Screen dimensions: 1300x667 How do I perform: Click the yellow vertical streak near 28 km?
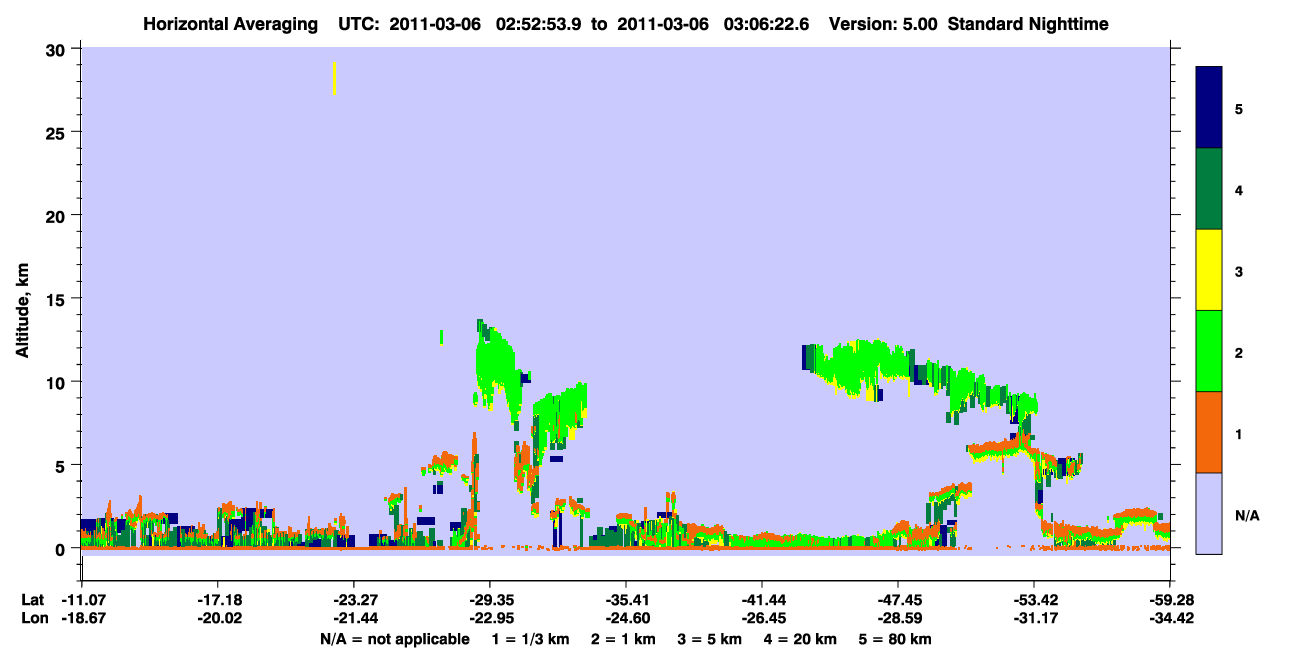pos(334,78)
